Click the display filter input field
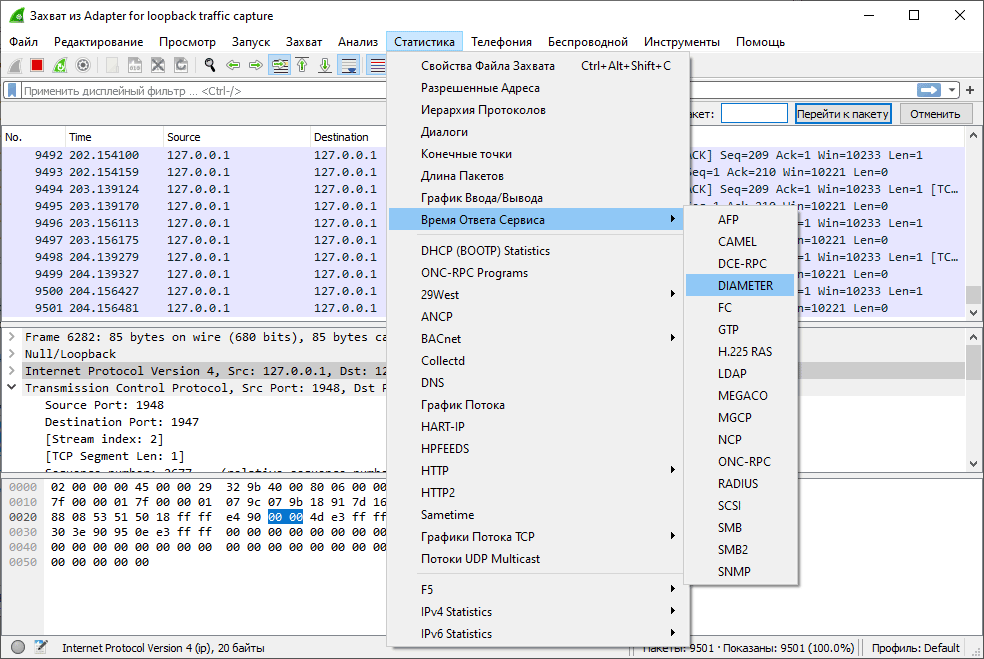 pos(204,90)
